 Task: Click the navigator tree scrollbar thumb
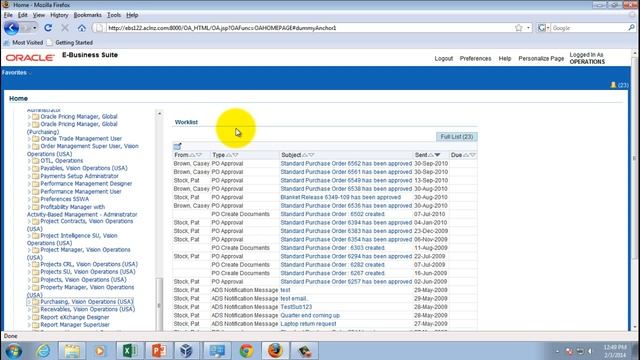pos(159,304)
